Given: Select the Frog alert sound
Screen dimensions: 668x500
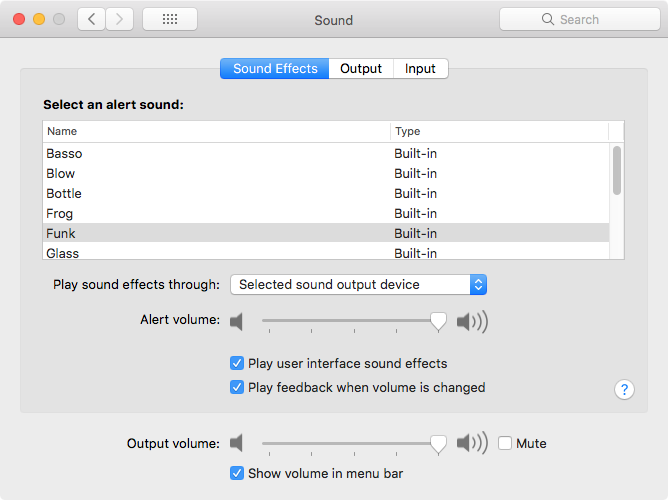Looking at the screenshot, I should (x=60, y=213).
